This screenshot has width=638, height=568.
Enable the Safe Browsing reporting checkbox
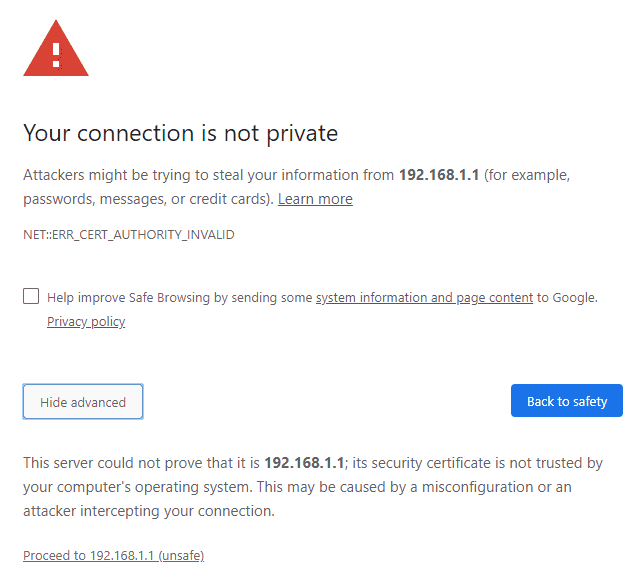(x=31, y=296)
